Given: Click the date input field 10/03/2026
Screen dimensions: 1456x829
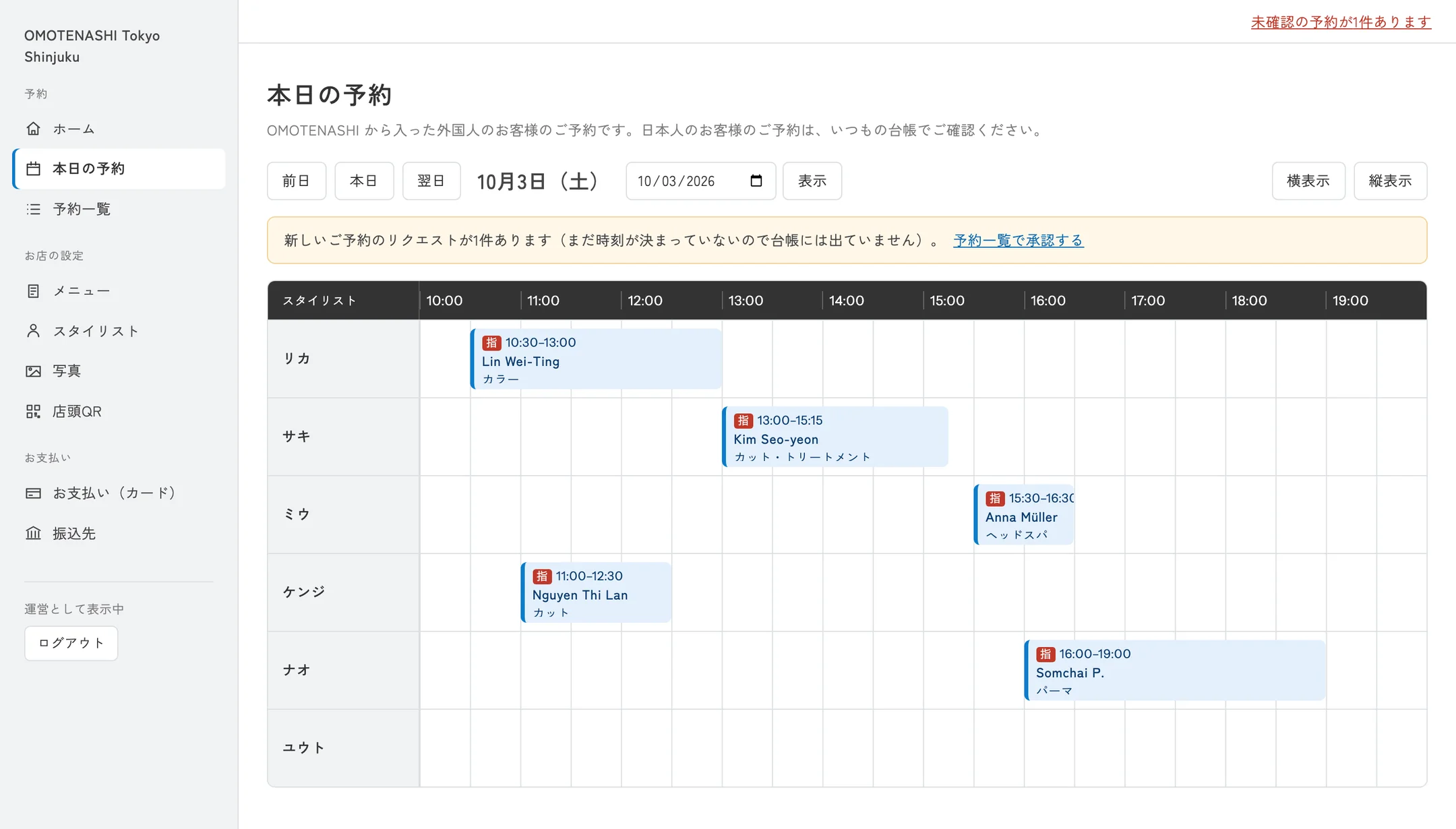Looking at the screenshot, I should [701, 181].
